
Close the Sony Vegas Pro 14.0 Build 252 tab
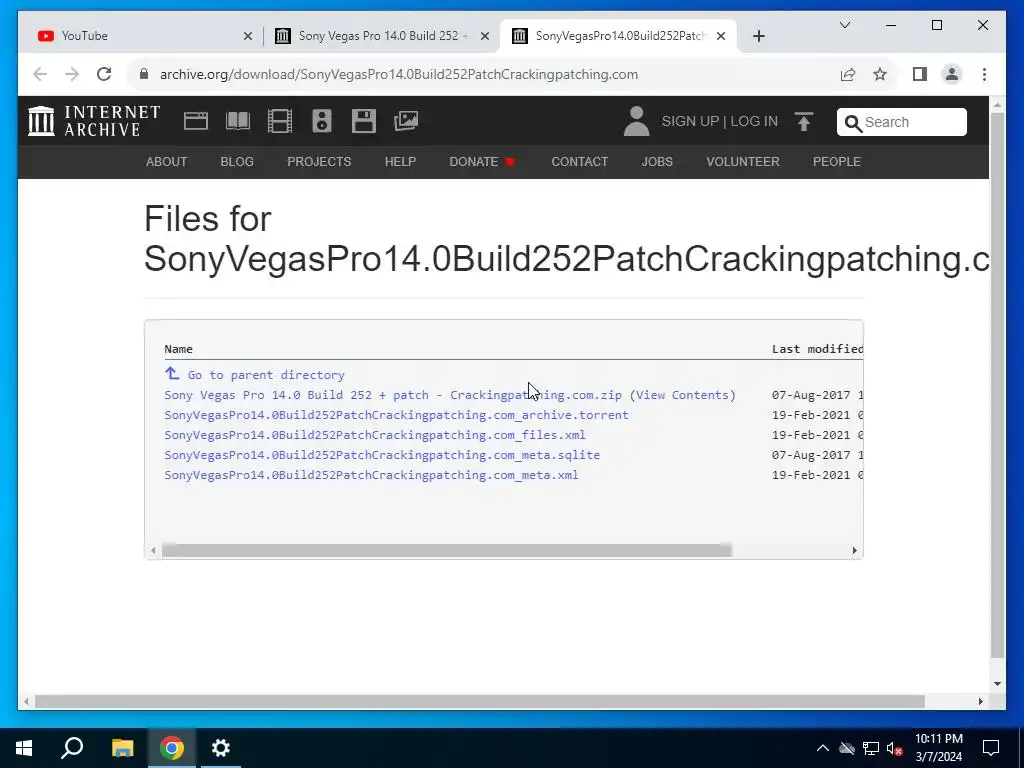click(x=485, y=36)
